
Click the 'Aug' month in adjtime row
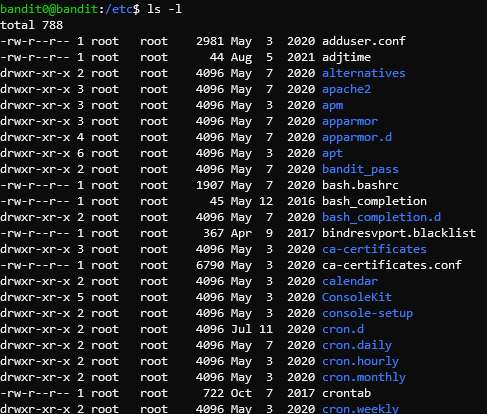241,57
